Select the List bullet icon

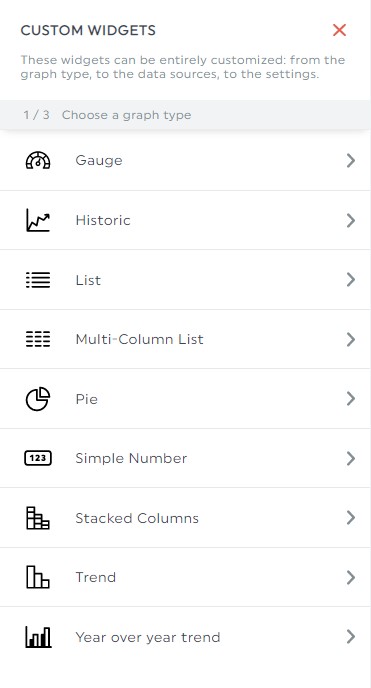[38, 280]
